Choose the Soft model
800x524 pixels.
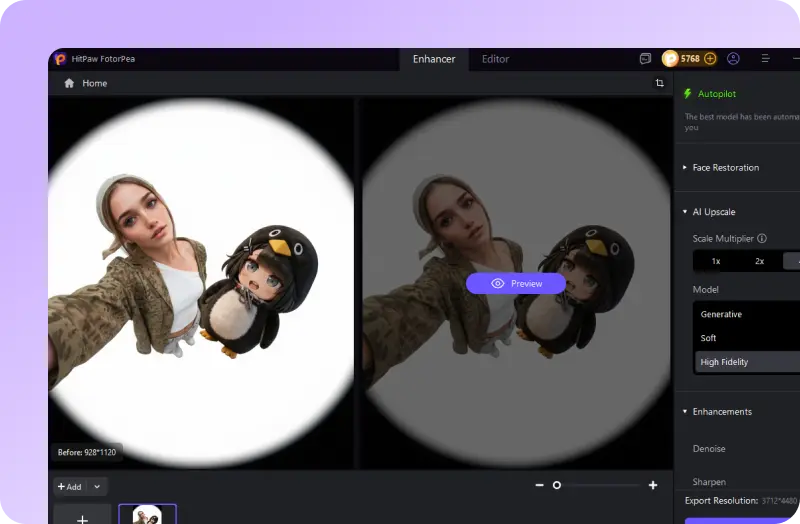pyautogui.click(x=747, y=338)
